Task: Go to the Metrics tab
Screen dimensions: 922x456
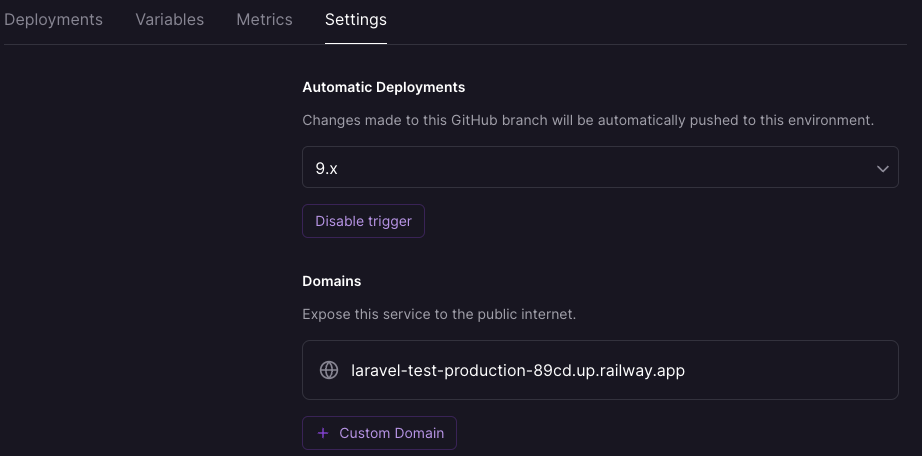Action: coord(264,19)
